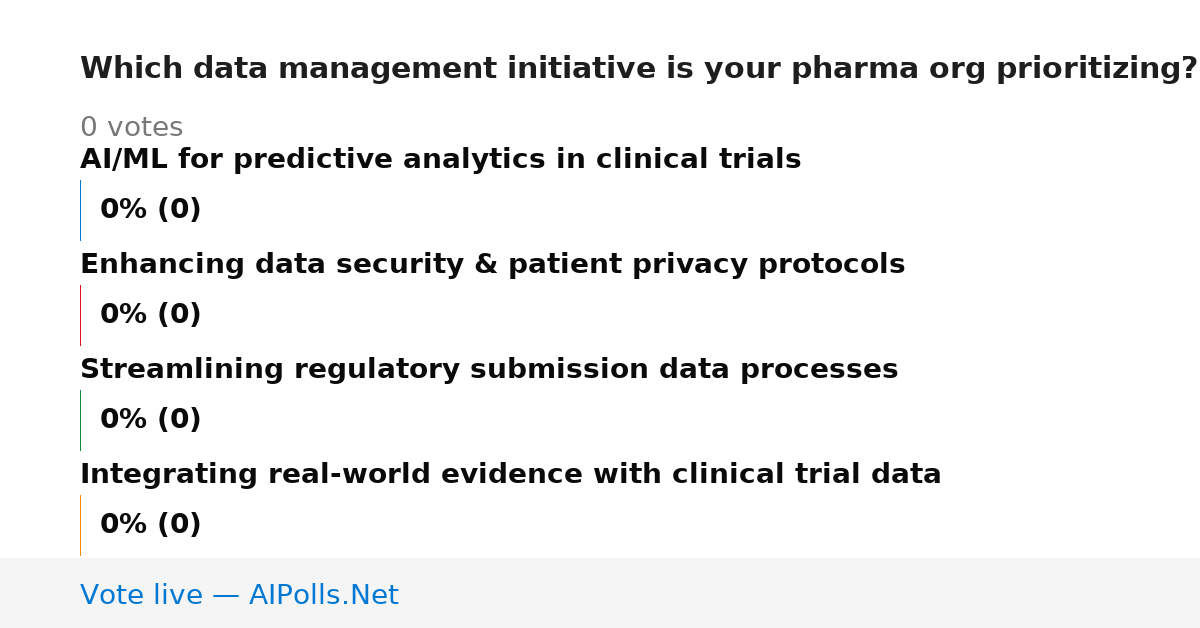
Task: Click the orange bar for real-world evidence
Action: pyautogui.click(x=80, y=525)
